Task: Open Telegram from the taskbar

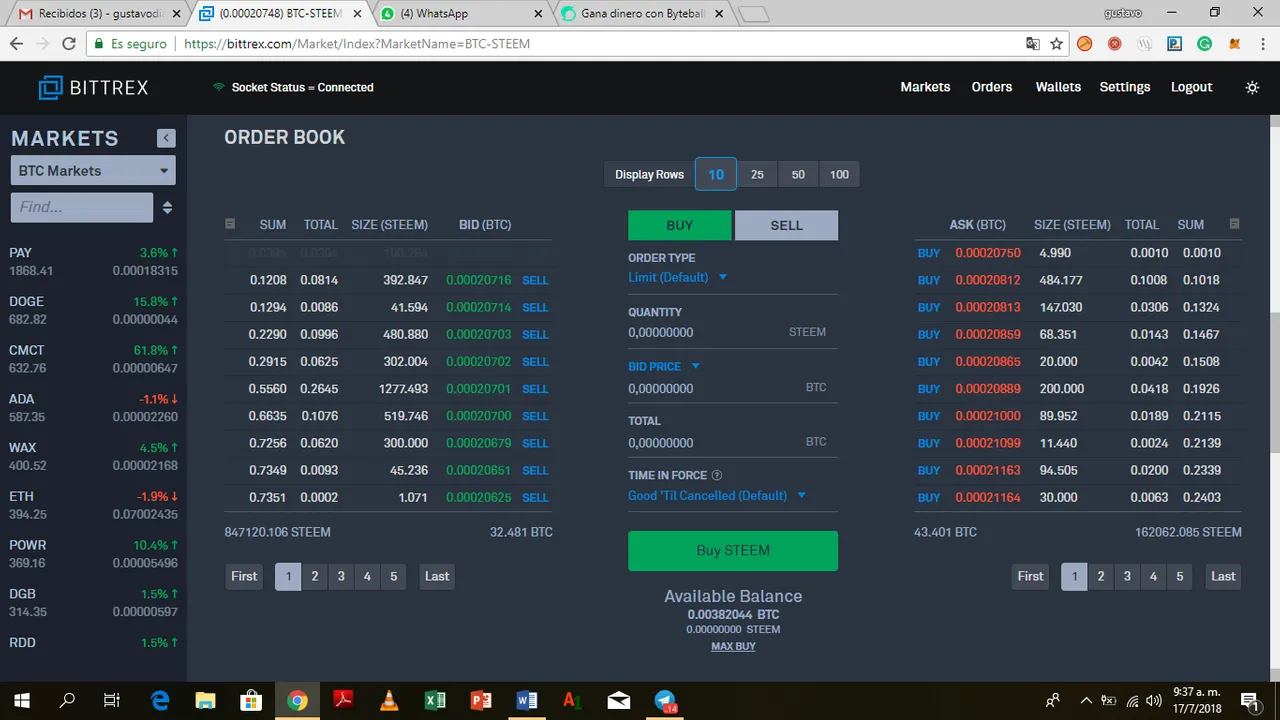Action: click(666, 701)
